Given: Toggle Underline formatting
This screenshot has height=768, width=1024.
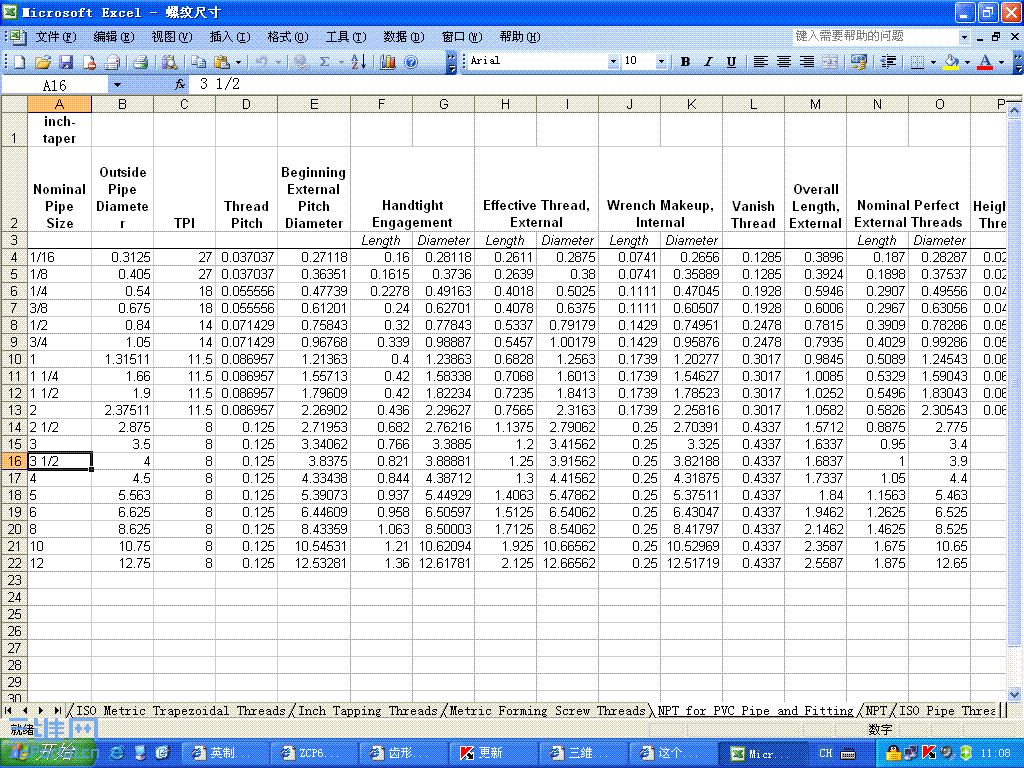Looking at the screenshot, I should click(x=731, y=61).
